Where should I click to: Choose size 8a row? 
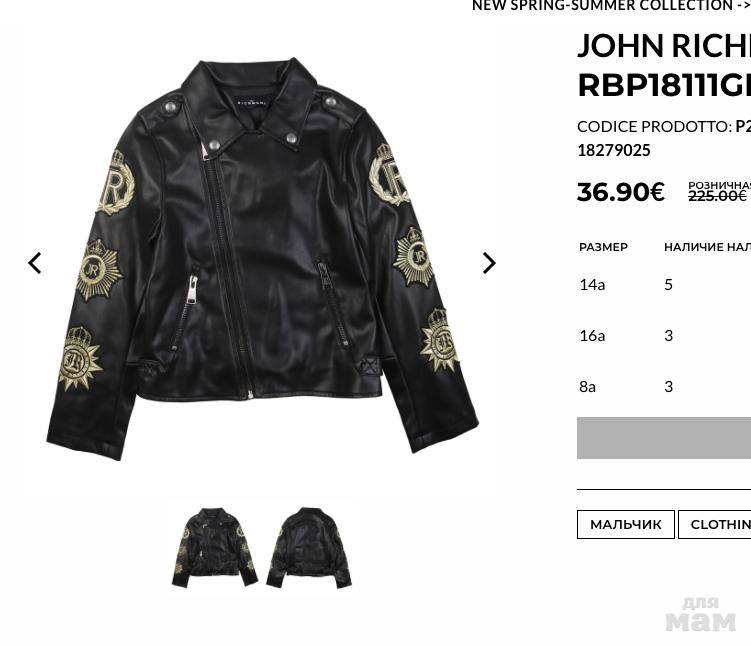point(664,386)
